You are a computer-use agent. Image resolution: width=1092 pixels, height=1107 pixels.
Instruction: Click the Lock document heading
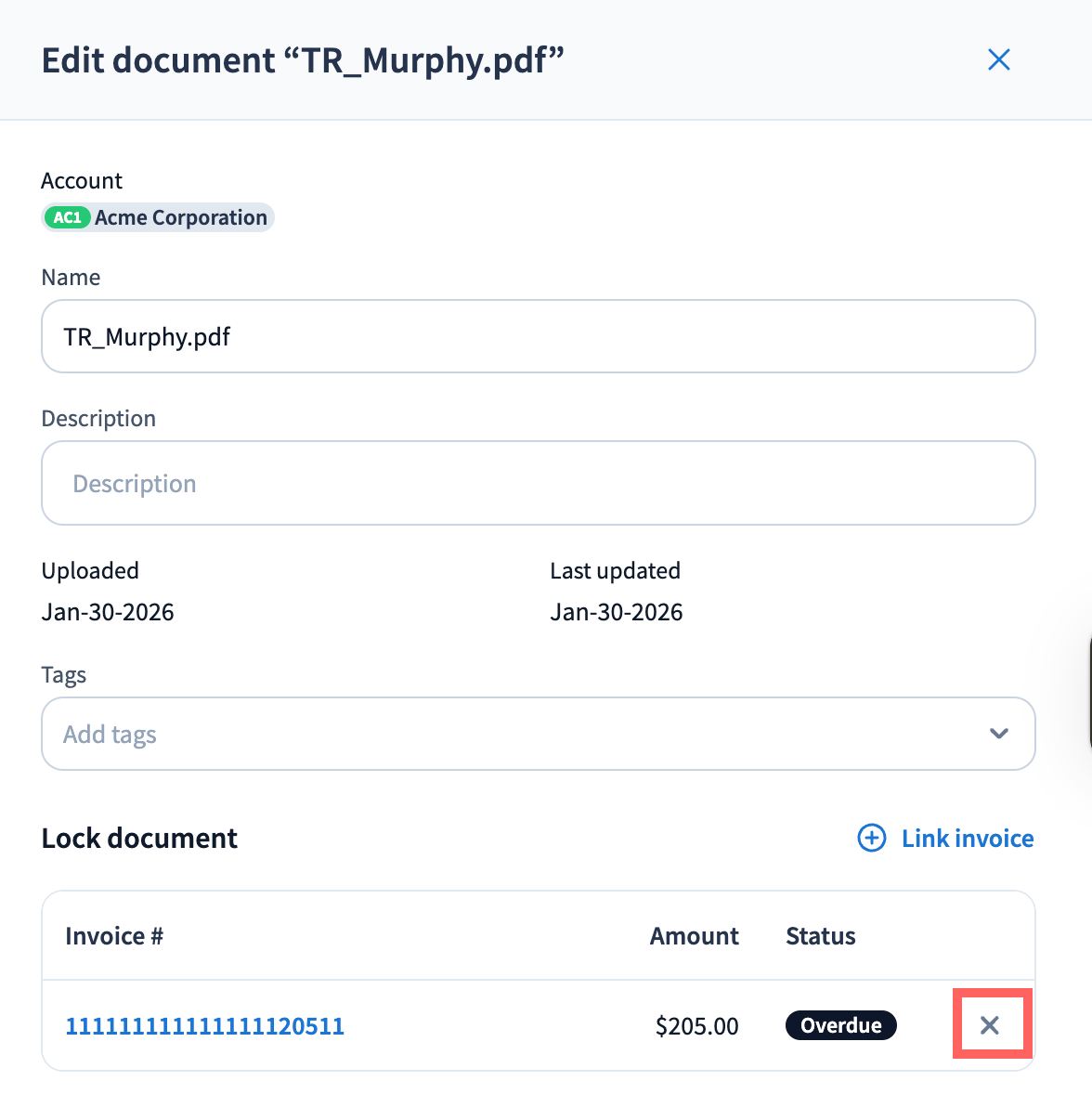click(x=139, y=839)
